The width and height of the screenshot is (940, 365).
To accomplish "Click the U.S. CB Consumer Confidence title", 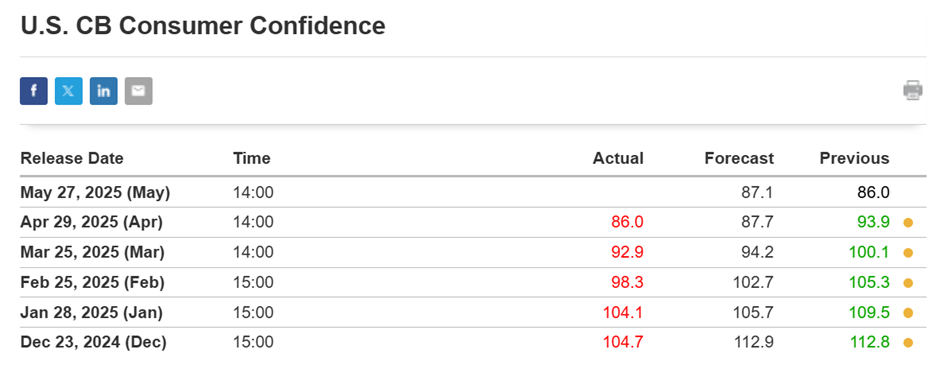I will point(203,26).
